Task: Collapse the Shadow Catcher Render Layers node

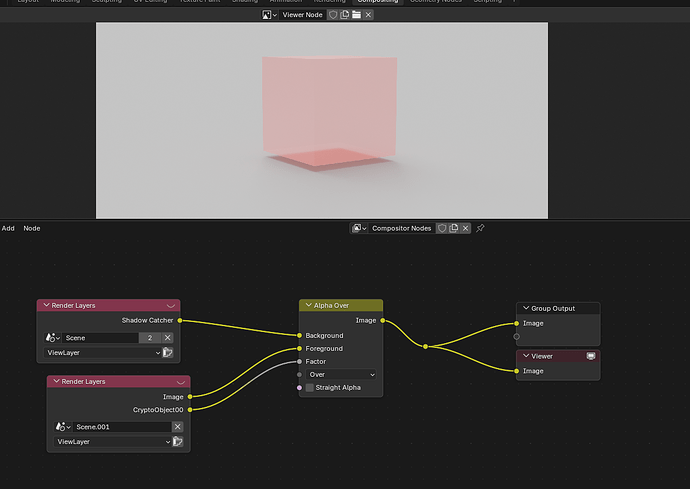Action: (46, 305)
